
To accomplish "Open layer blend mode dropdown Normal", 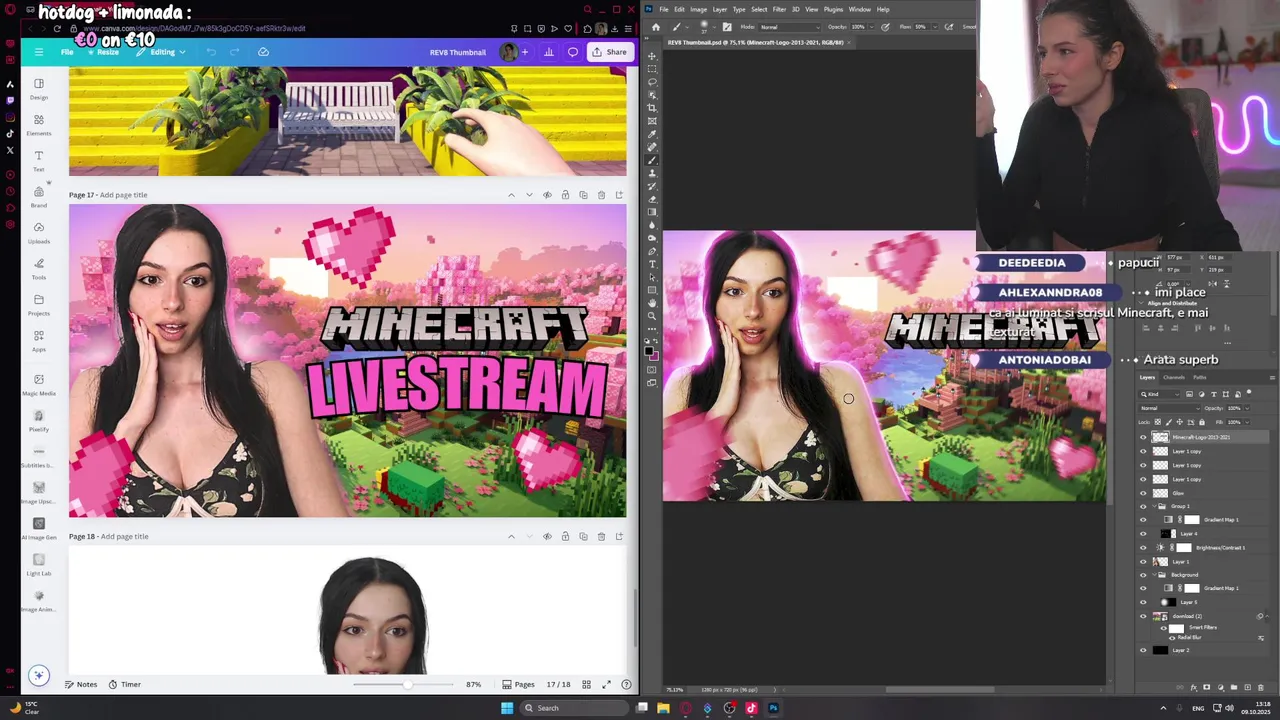I will pyautogui.click(x=1170, y=408).
